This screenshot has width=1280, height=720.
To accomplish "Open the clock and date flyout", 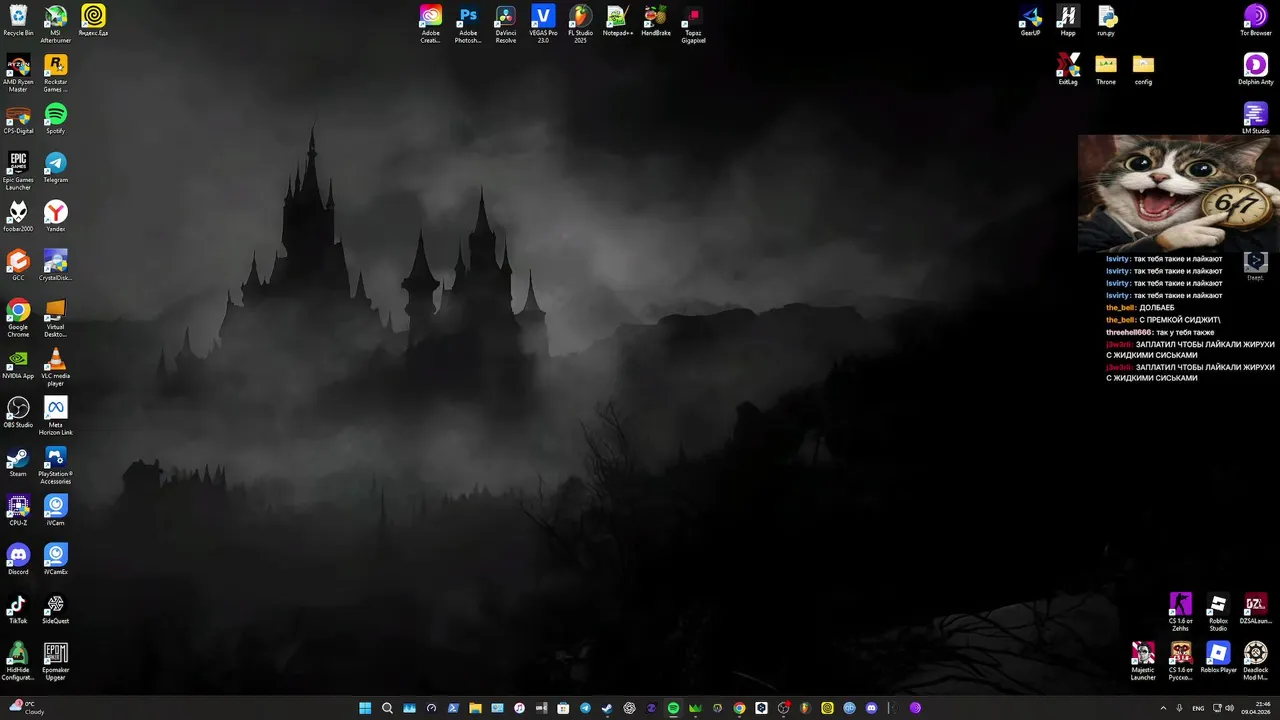I will click(x=1256, y=708).
